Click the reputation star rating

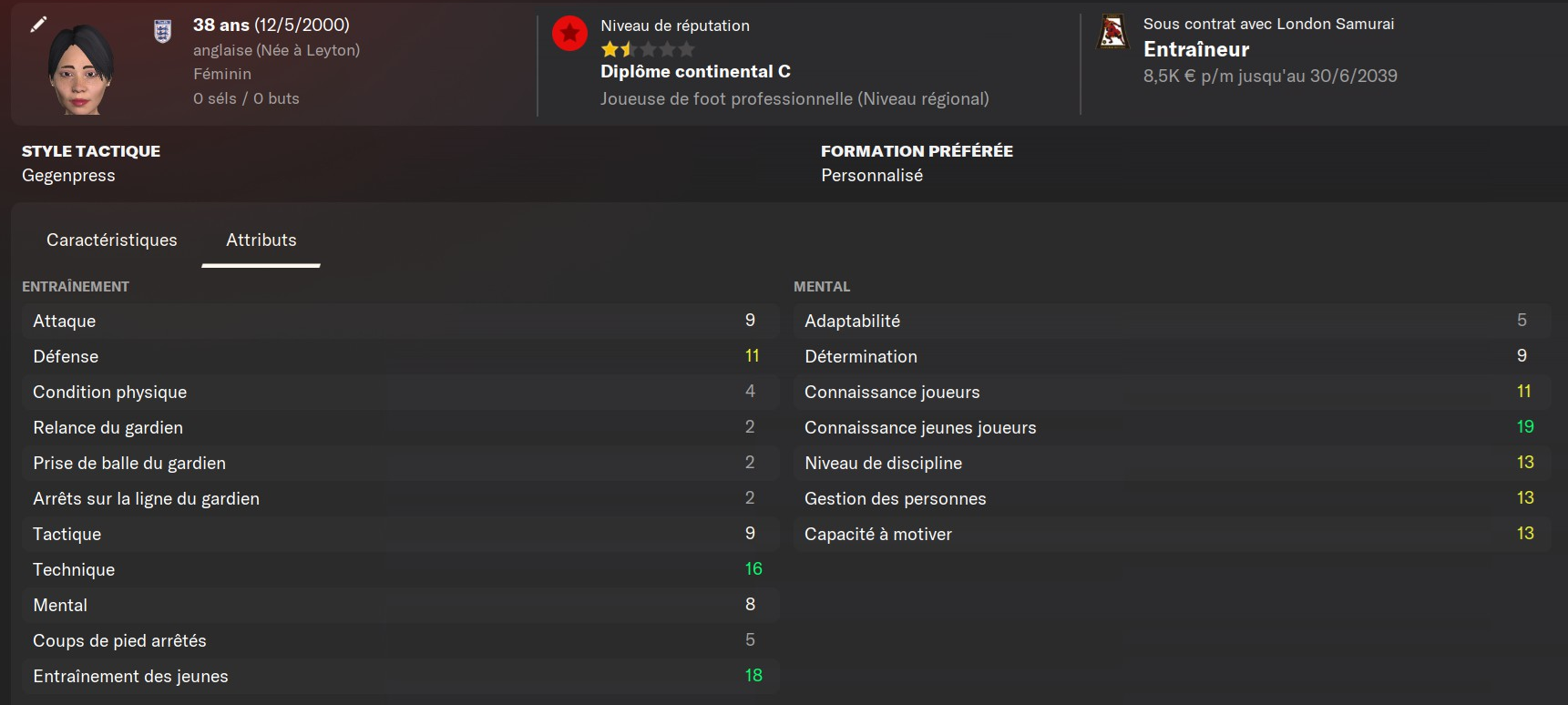[x=648, y=49]
